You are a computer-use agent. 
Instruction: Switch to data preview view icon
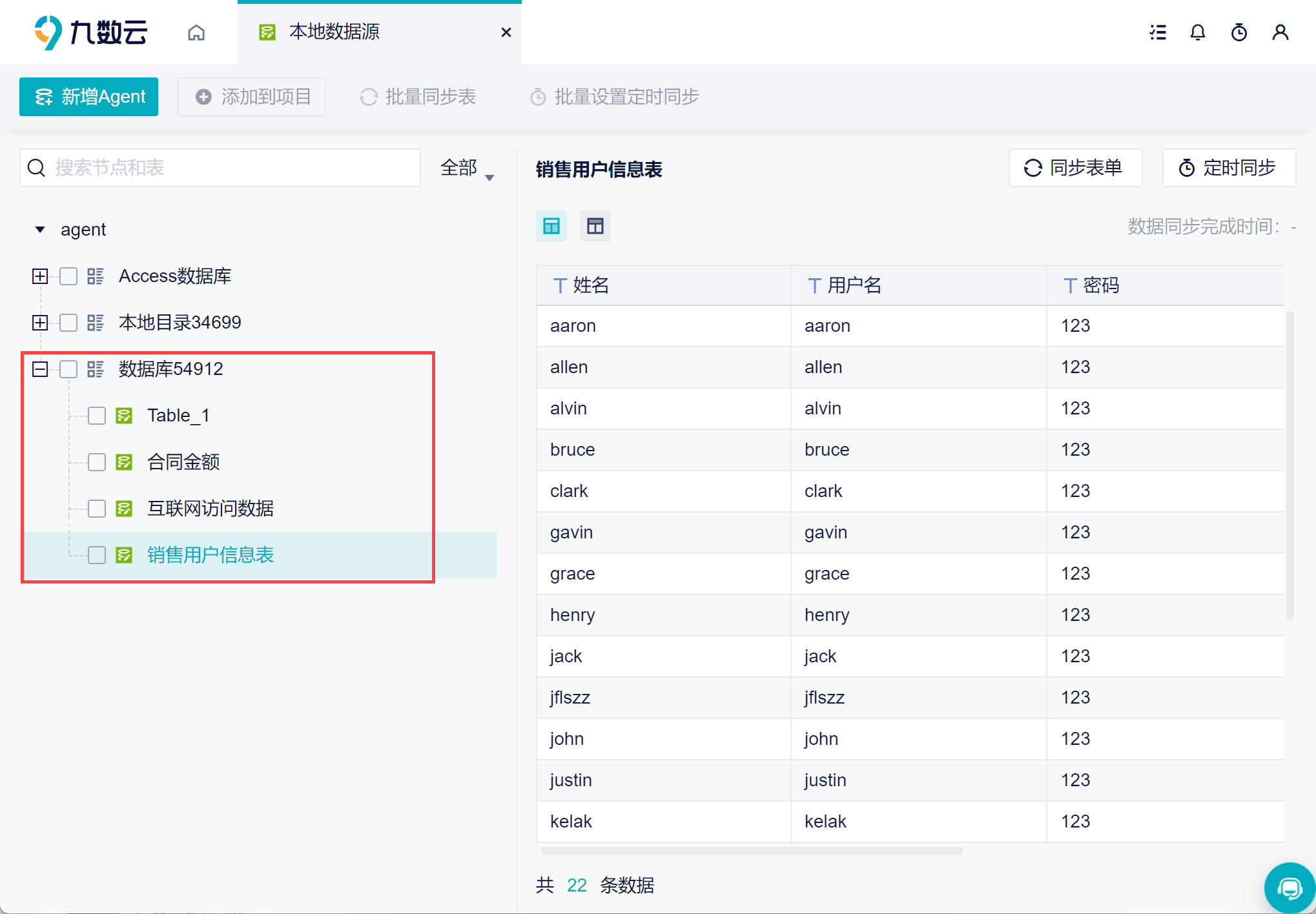[551, 226]
